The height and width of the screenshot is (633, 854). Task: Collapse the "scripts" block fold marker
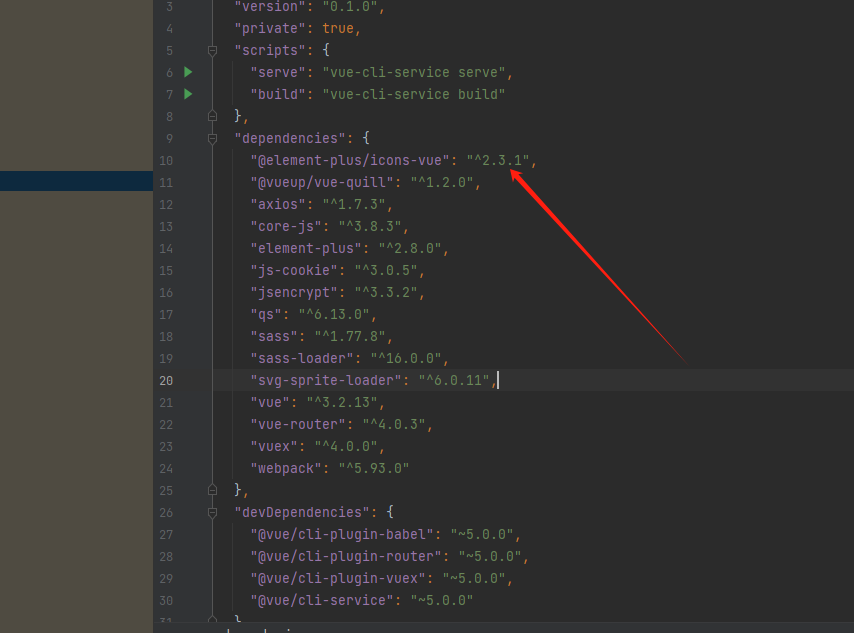pyautogui.click(x=212, y=51)
